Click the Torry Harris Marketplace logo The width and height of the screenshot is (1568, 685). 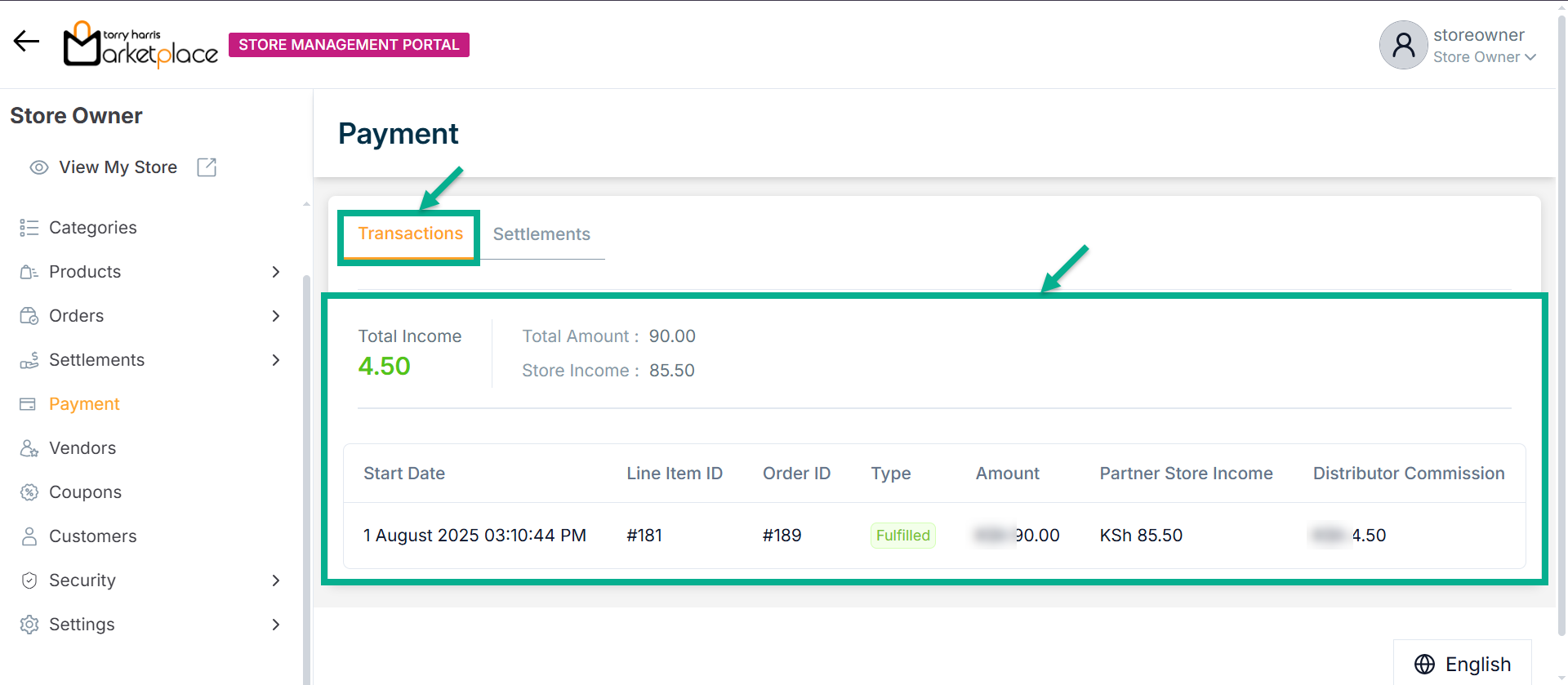(140, 45)
